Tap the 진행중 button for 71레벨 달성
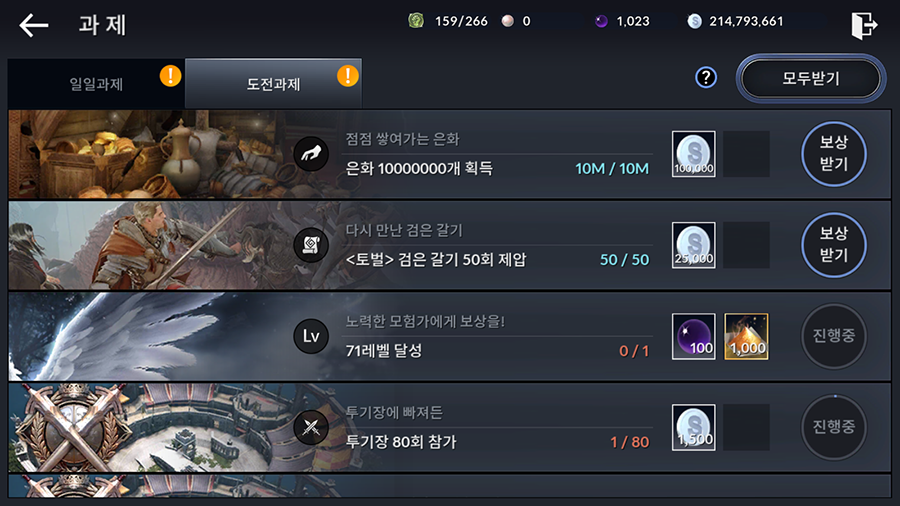The image size is (900, 506). point(833,336)
